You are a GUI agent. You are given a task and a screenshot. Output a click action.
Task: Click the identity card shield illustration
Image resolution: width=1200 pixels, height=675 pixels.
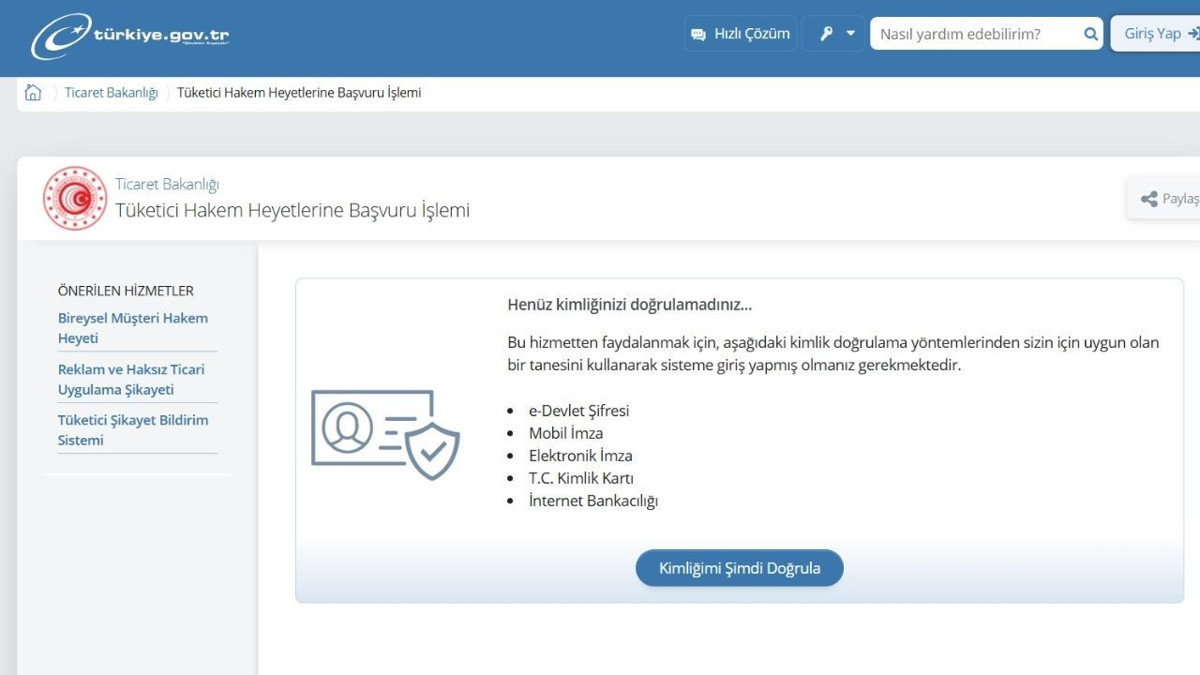pyautogui.click(x=385, y=434)
